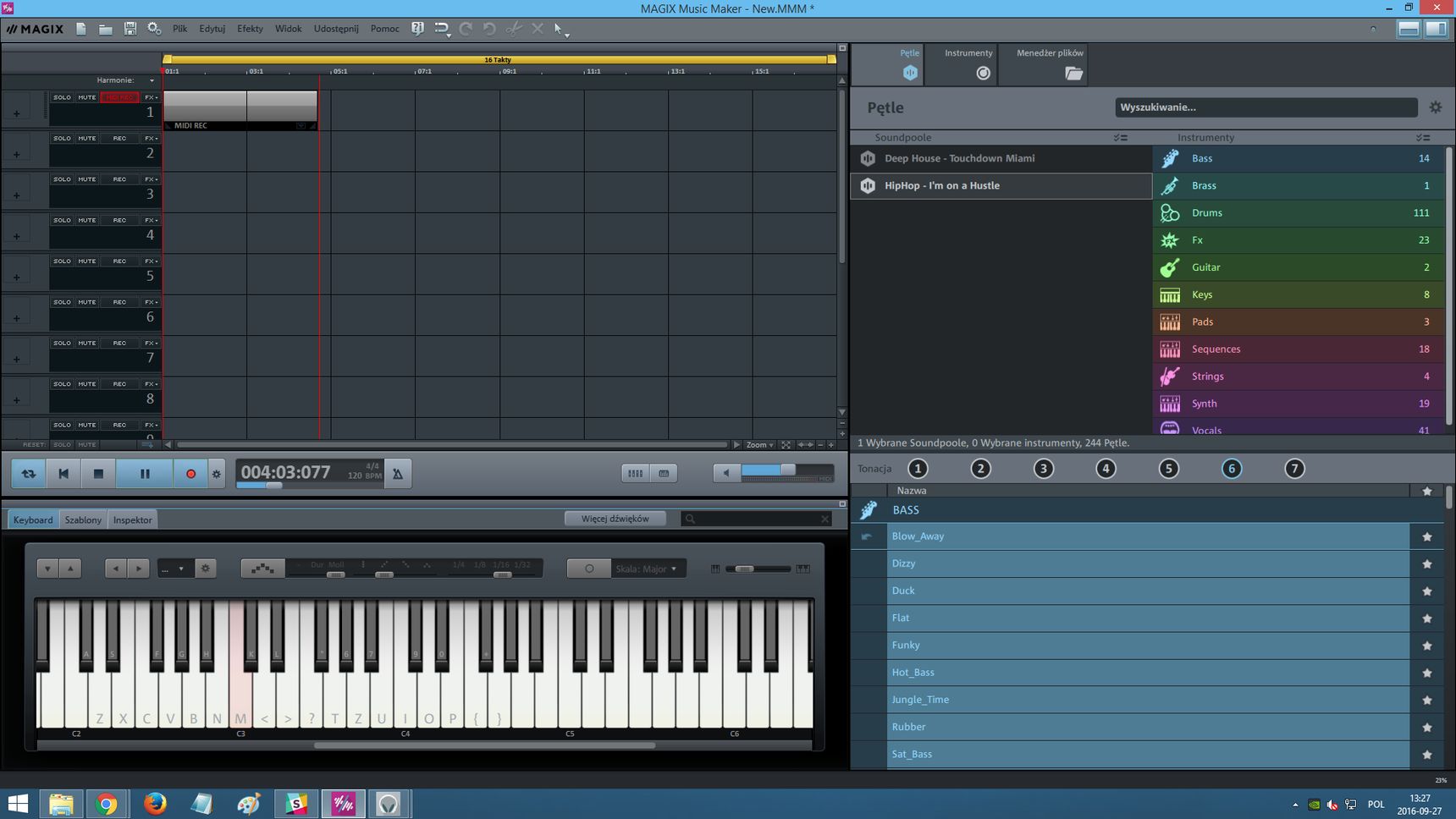Click the Więcej dźwięków button
Viewport: 1456px width, 819px height.
615,519
